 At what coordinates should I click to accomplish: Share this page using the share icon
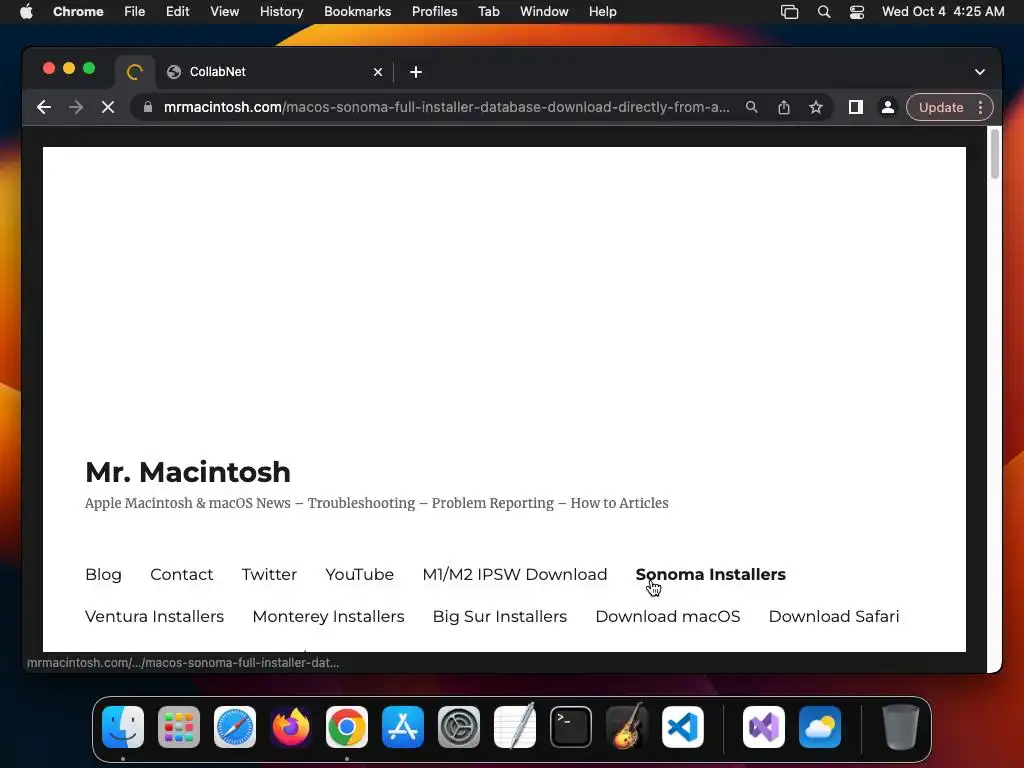point(784,107)
